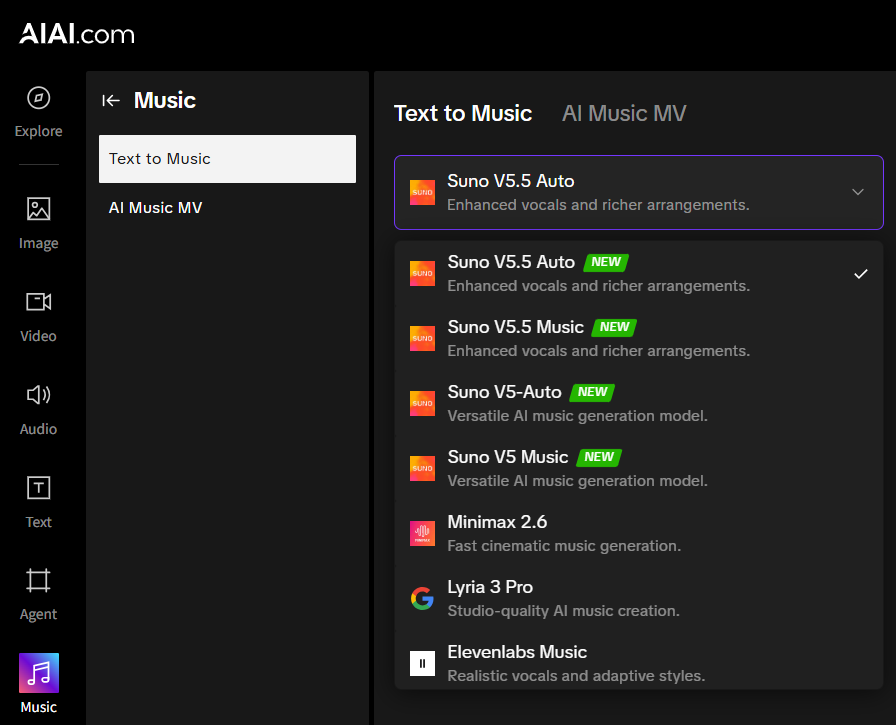Click 'Fast cinematic music generation.' description

[564, 546]
